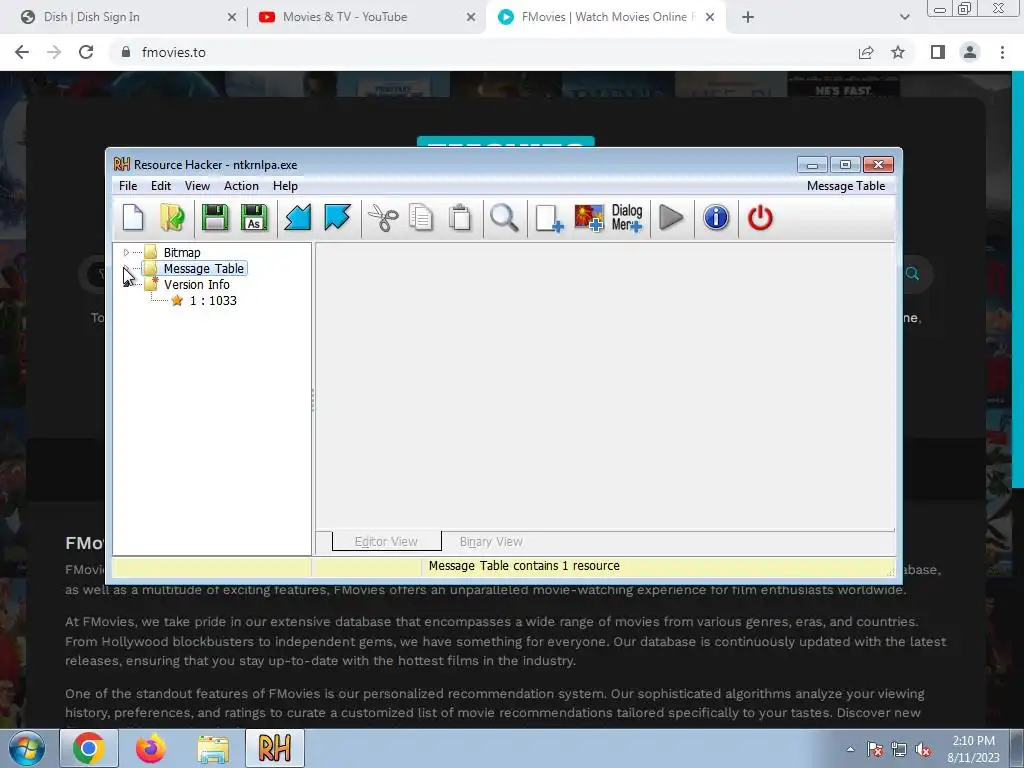Open the Edit menu in Resource Hacker
Image resolution: width=1024 pixels, height=768 pixels.
point(161,185)
